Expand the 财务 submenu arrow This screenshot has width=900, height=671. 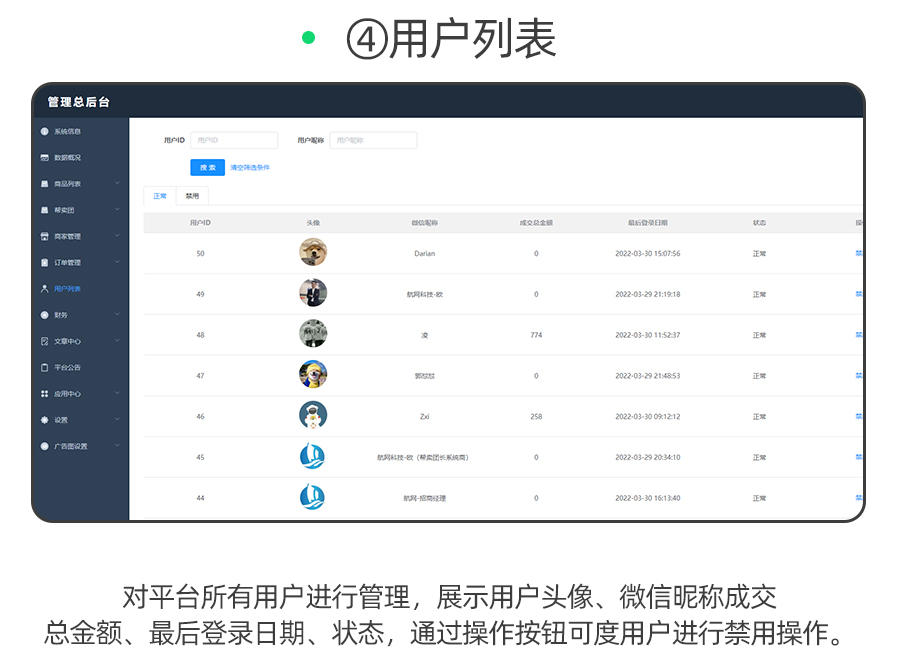point(117,315)
